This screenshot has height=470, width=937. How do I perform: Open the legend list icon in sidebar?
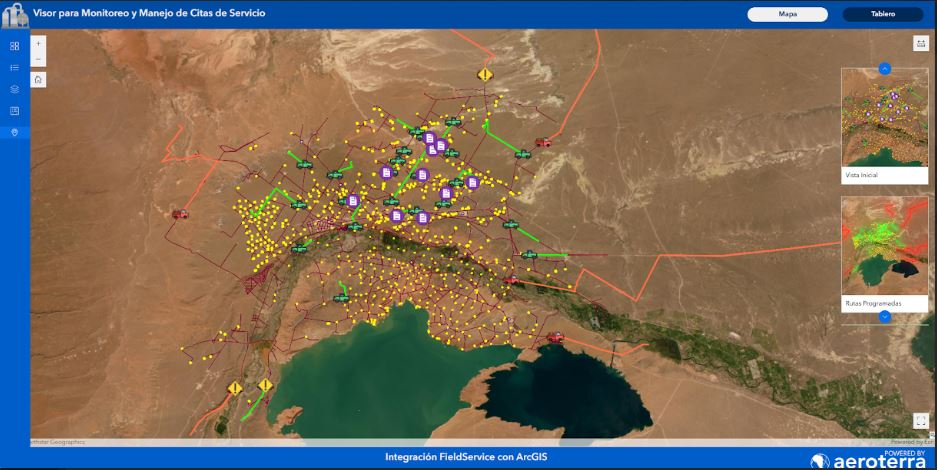14,68
